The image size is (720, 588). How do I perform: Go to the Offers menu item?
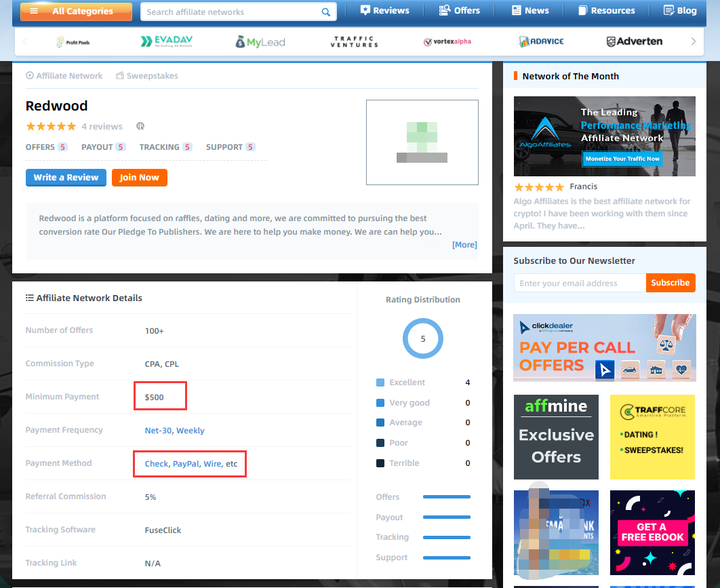pos(459,11)
